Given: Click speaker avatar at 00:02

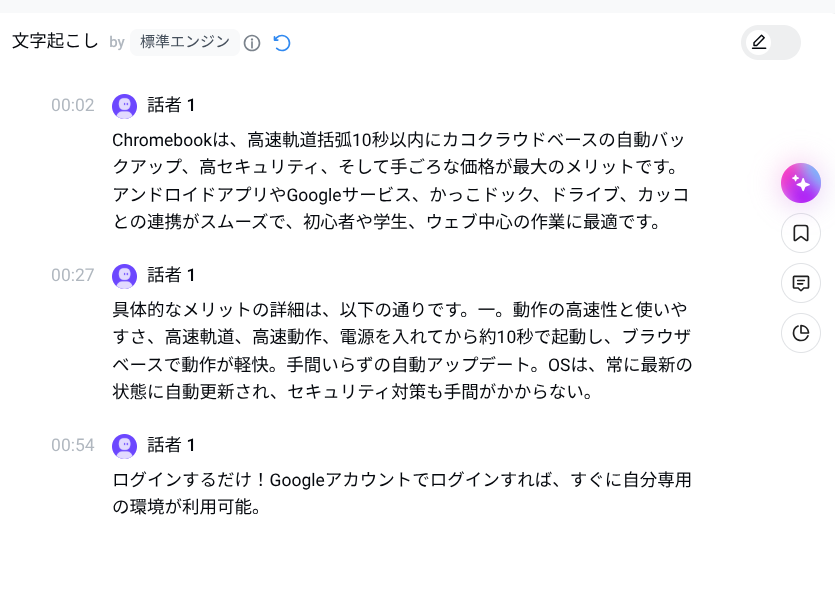Looking at the screenshot, I should point(125,106).
